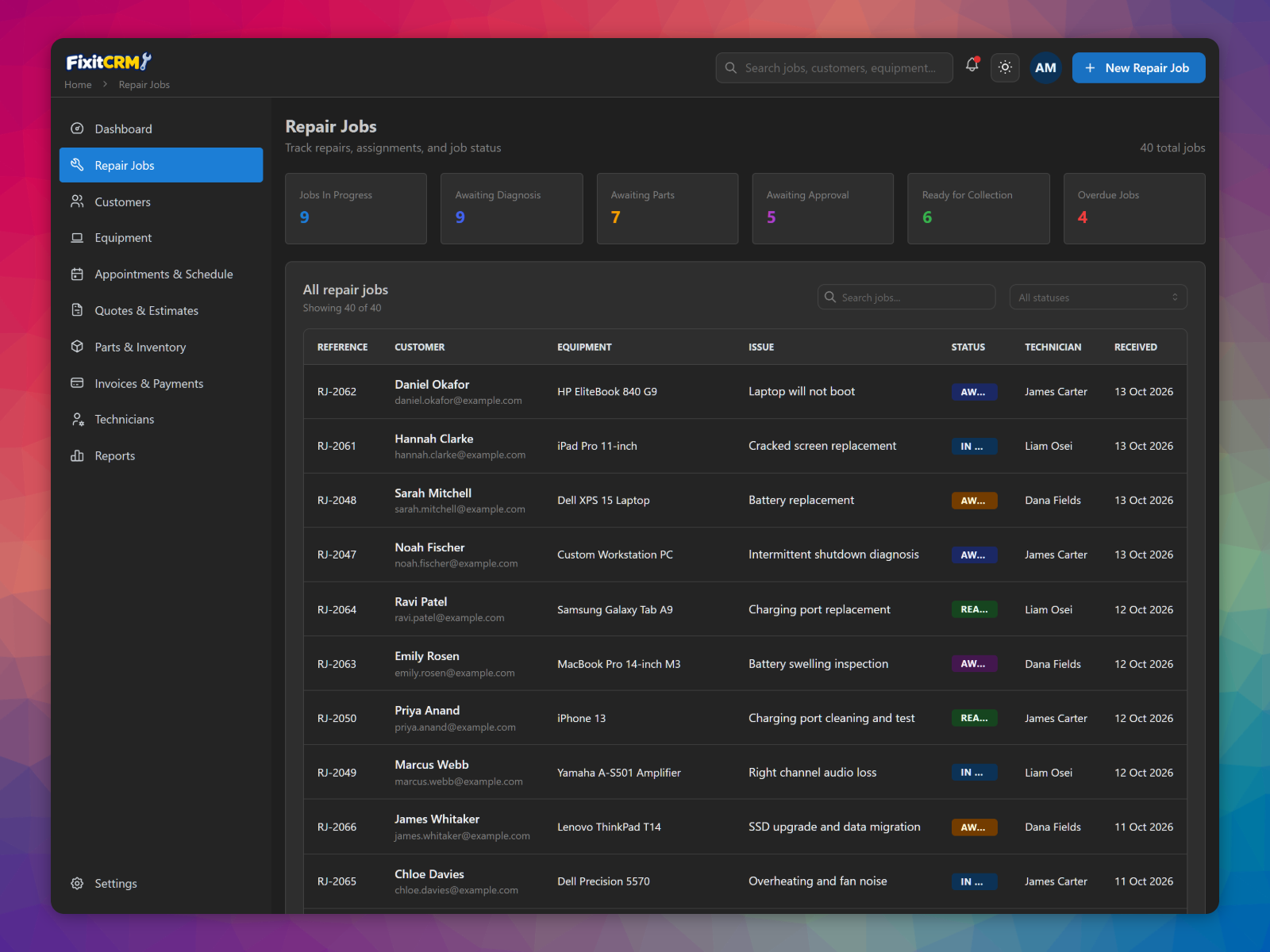Open Appointments & Schedule page
Screen dimensions: 1270x952
pyautogui.click(x=161, y=274)
